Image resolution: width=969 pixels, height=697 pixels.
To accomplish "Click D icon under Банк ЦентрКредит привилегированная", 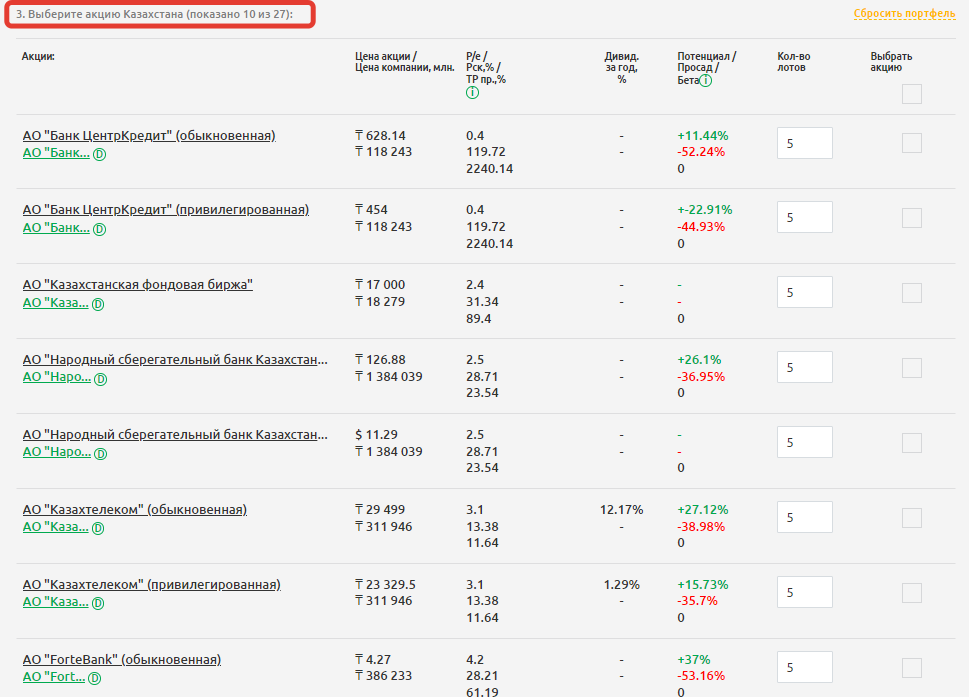I will (99, 229).
